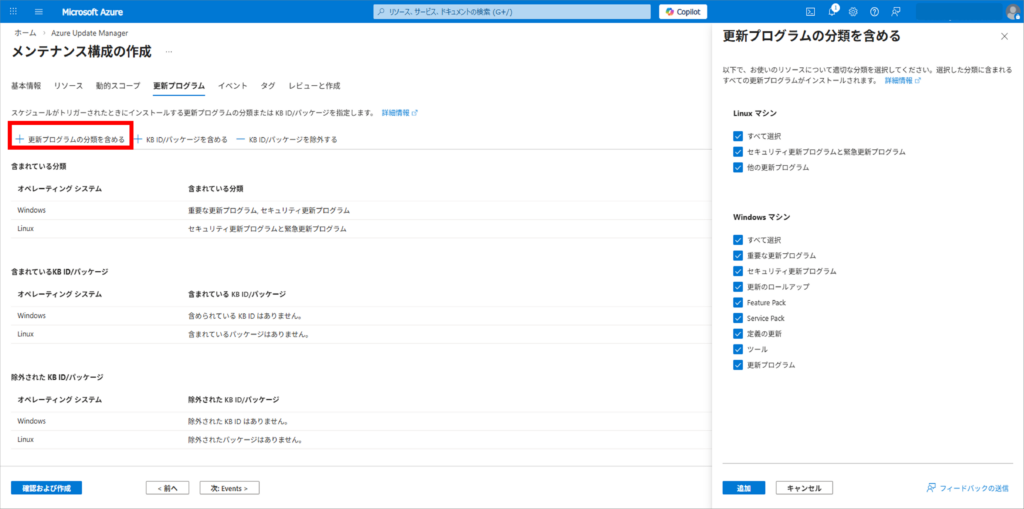Viewport: 1024px width, 509px height.
Task: Toggle the Service Pack checkbox
Action: tap(738, 318)
